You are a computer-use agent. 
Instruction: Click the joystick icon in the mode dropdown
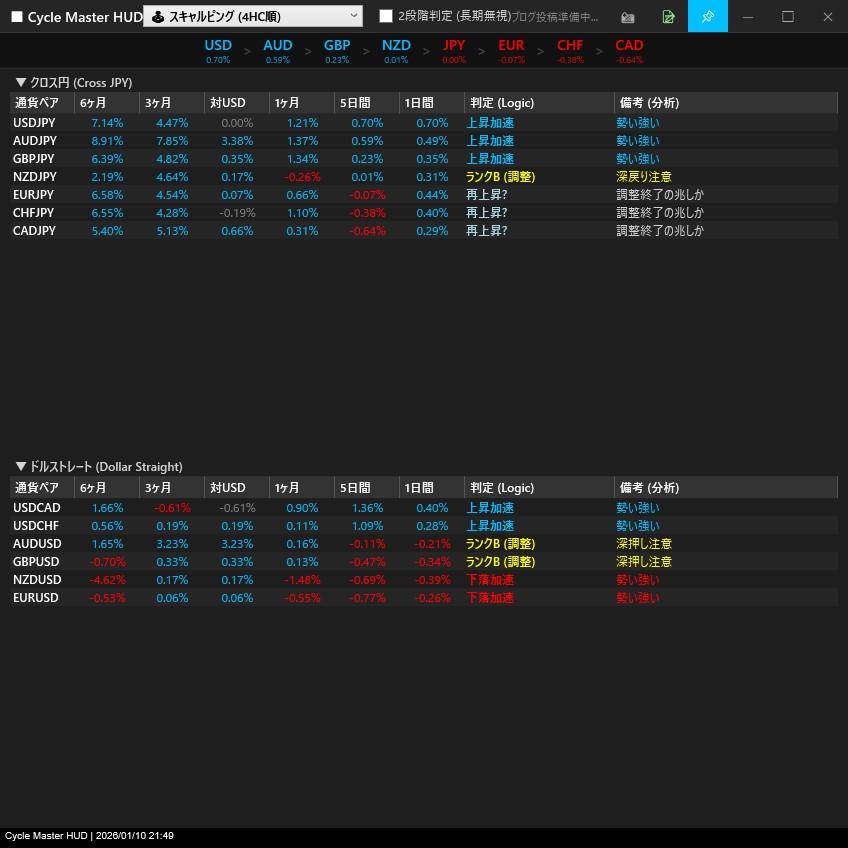157,17
